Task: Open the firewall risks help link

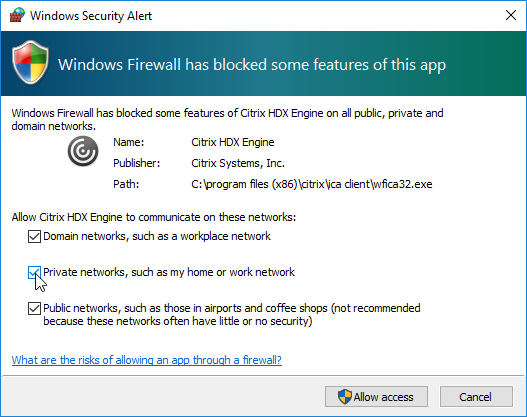Action: point(147,360)
